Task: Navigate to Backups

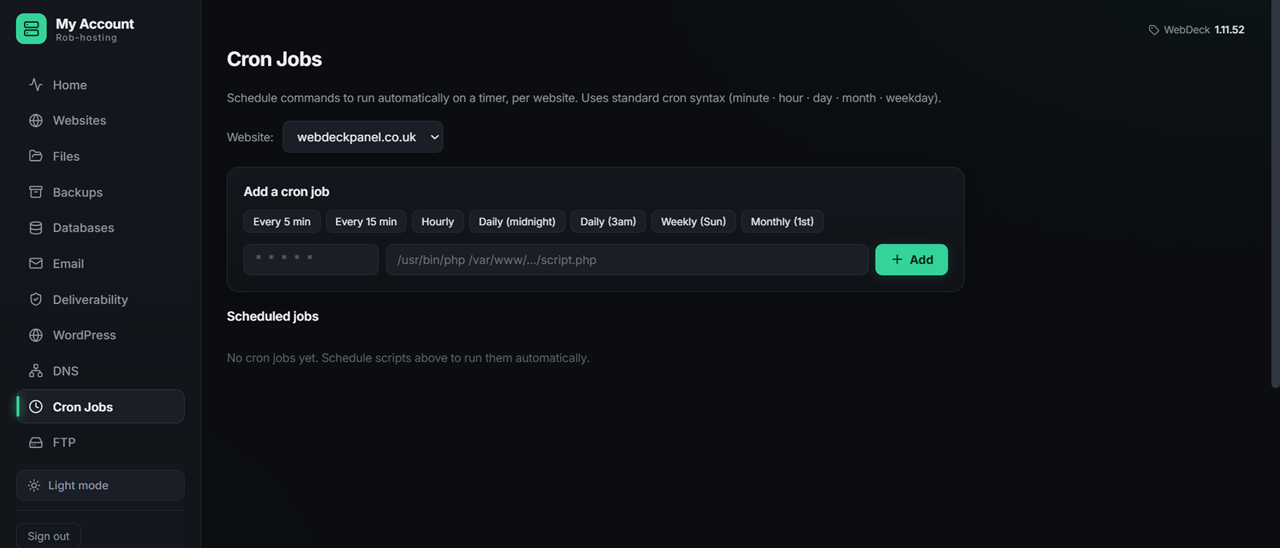Action: [x=100, y=192]
